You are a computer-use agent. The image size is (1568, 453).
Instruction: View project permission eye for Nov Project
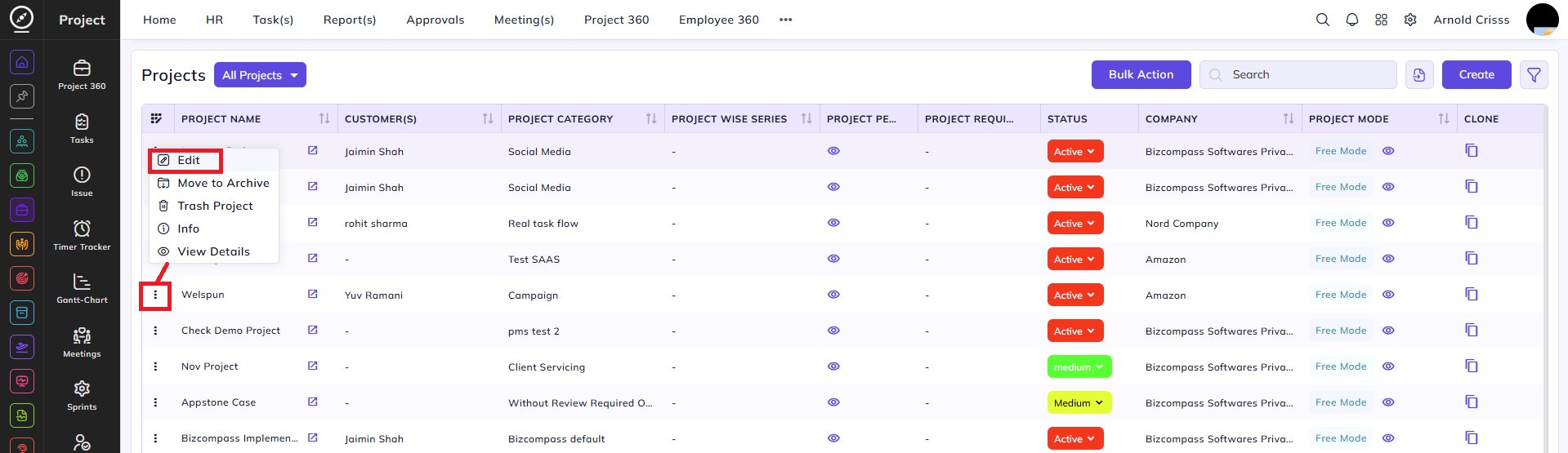coord(833,366)
